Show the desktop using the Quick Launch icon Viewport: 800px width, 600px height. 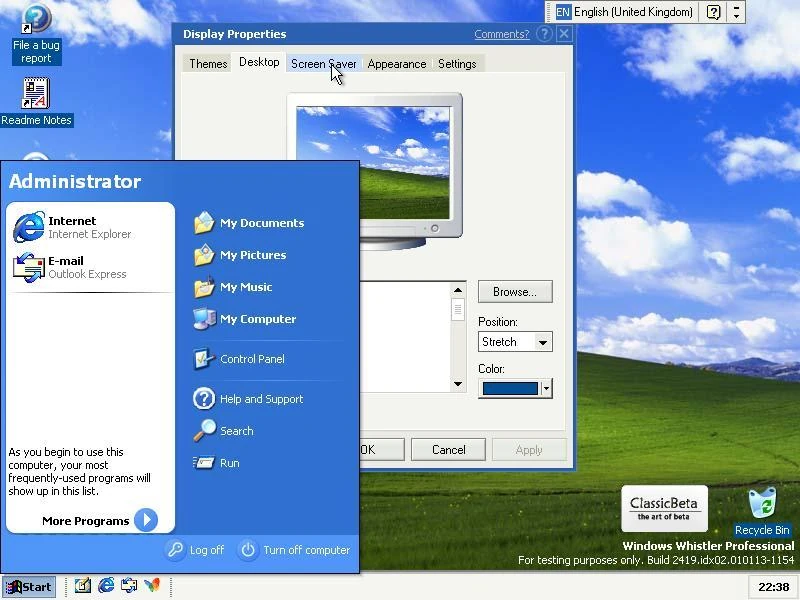coord(80,587)
